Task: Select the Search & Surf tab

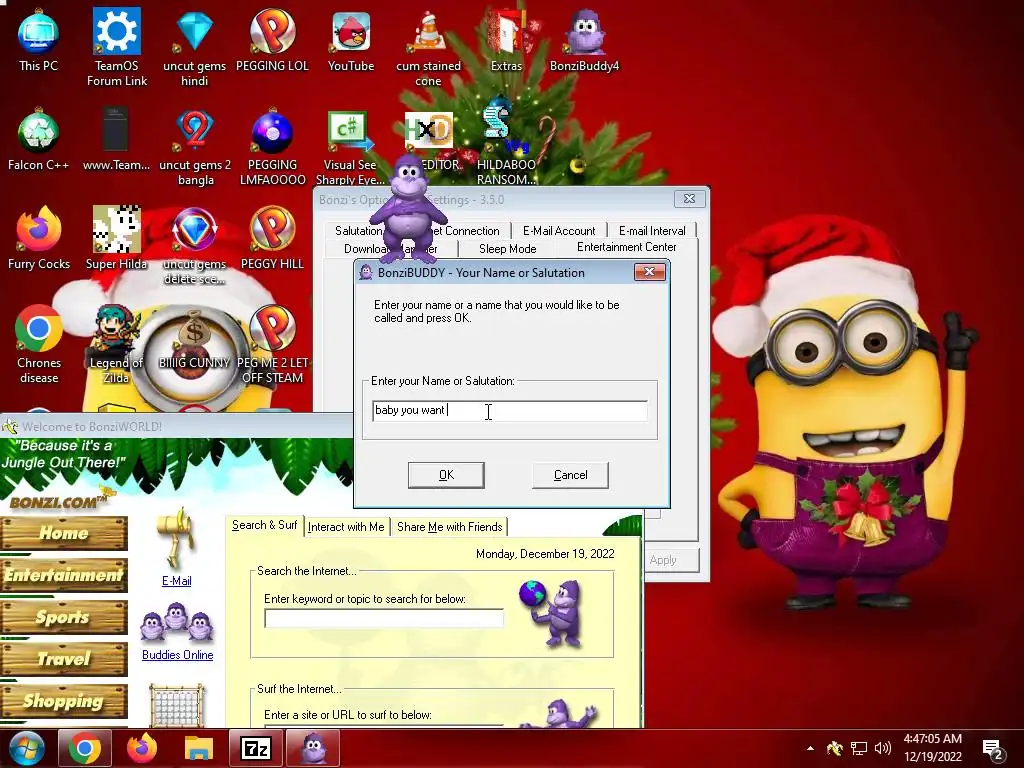Action: click(264, 525)
